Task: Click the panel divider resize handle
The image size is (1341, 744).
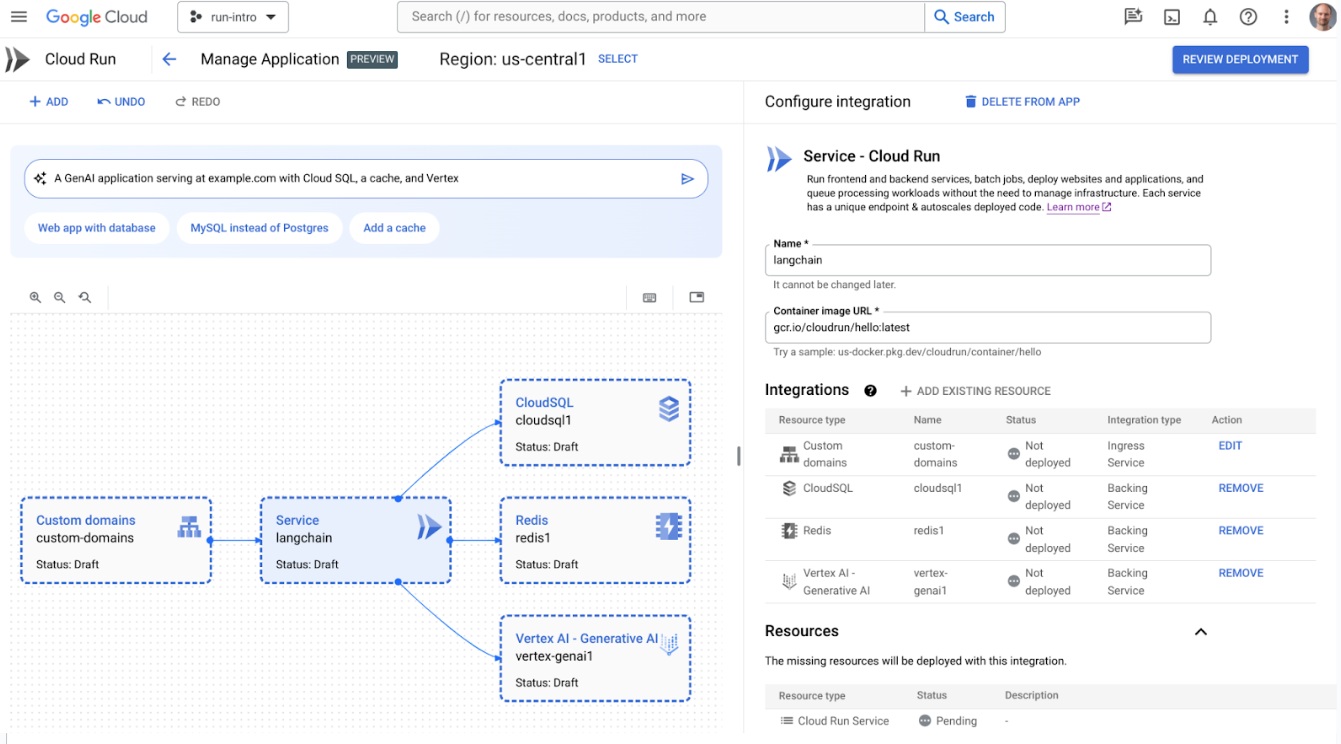Action: [x=739, y=456]
